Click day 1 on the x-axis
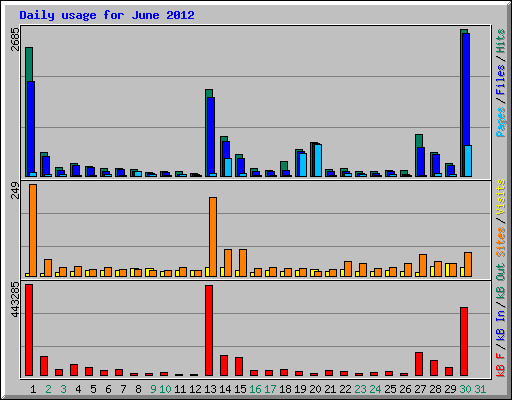This screenshot has height=400, width=512. click(x=33, y=389)
